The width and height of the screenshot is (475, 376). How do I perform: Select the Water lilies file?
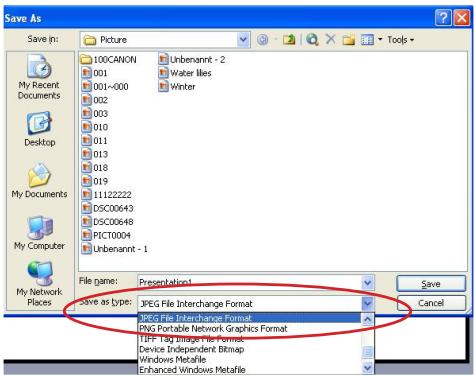pos(185,73)
